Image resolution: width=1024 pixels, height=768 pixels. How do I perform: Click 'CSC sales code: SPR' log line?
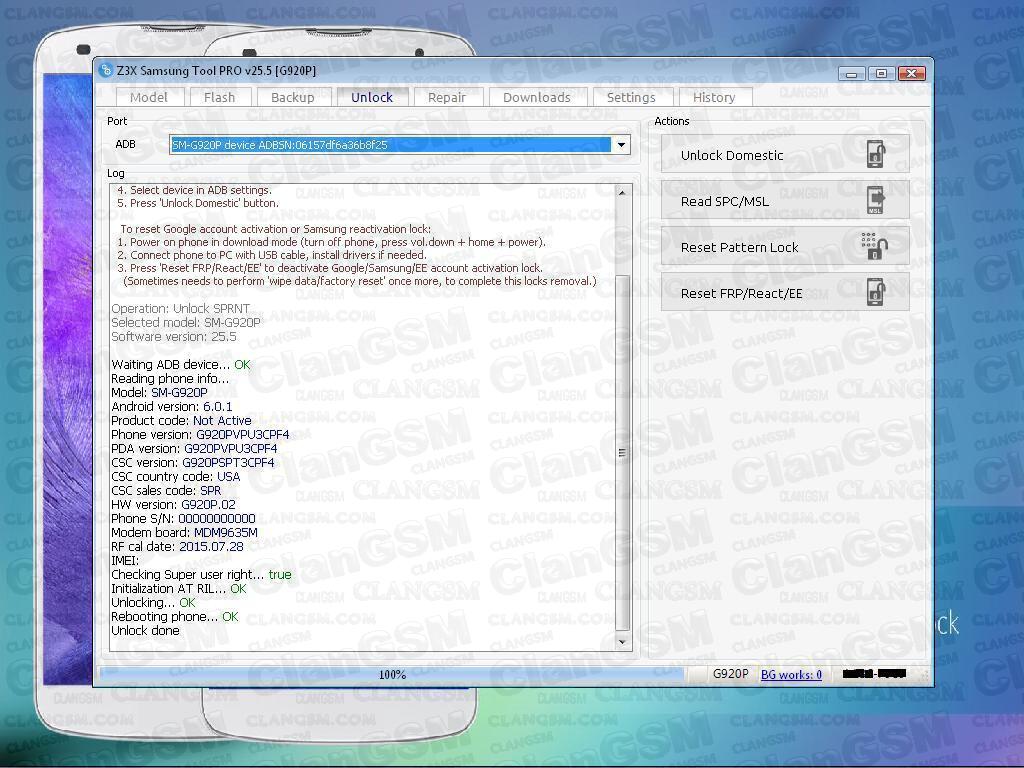click(x=166, y=490)
